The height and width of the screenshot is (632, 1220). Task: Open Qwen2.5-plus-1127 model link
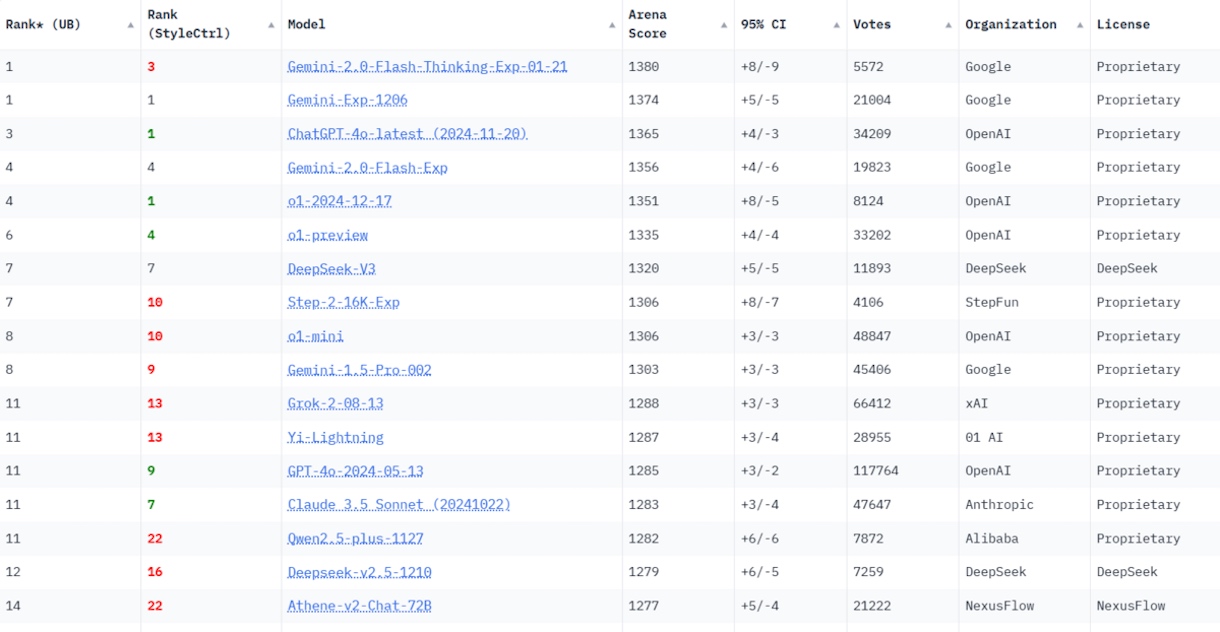coord(355,538)
